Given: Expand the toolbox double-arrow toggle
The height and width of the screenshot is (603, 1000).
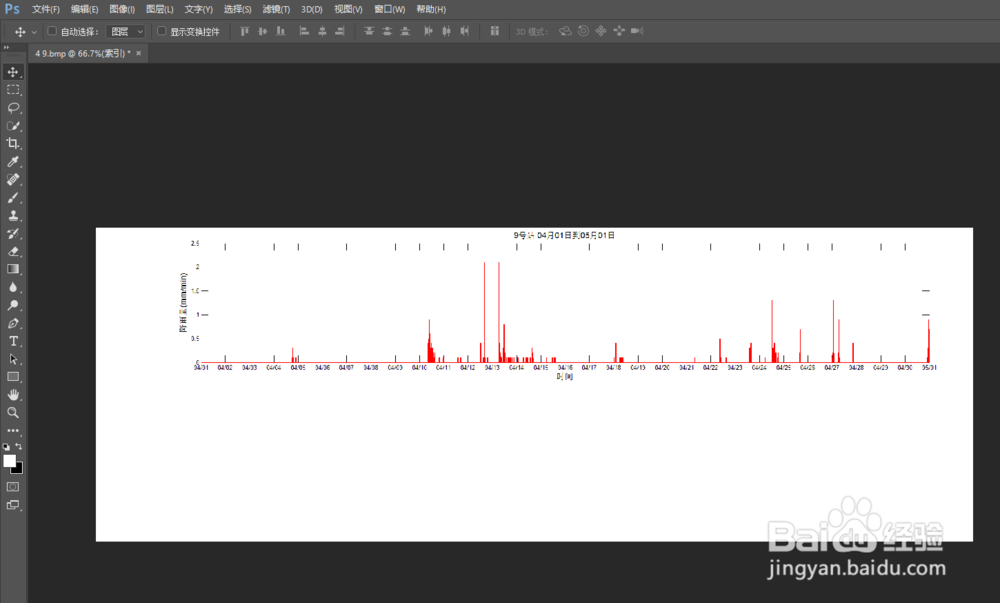Looking at the screenshot, I should pos(6,48).
